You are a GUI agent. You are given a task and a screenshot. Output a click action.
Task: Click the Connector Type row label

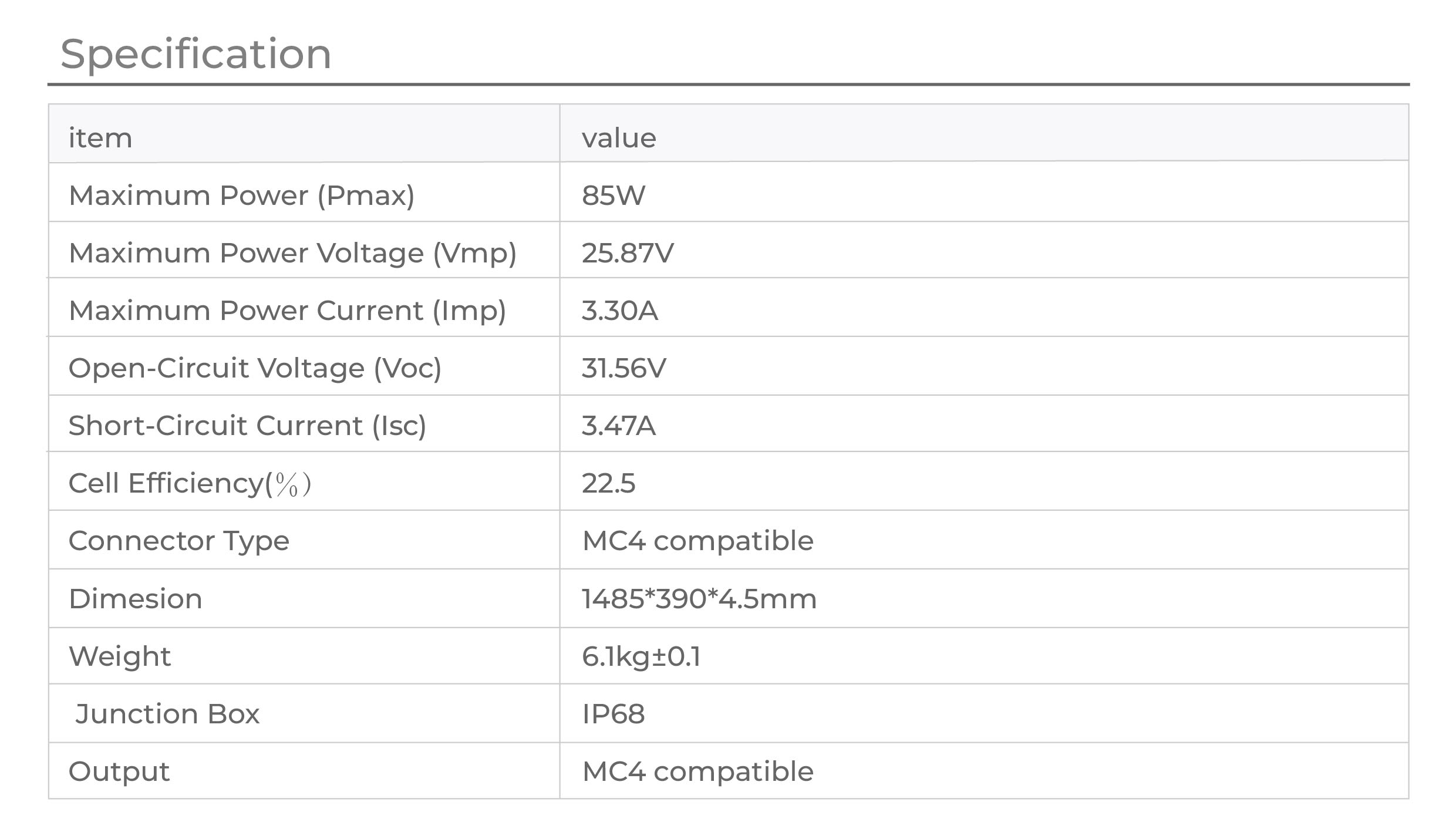pyautogui.click(x=179, y=541)
